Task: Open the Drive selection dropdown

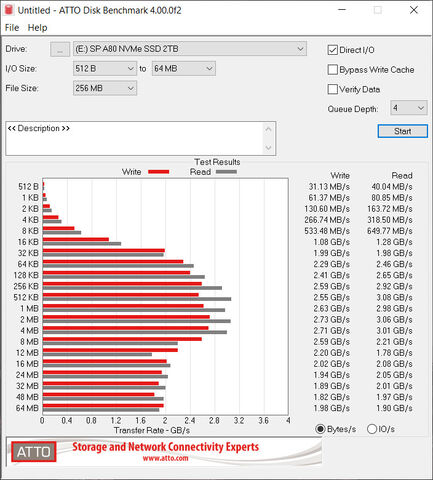Action: (190, 49)
